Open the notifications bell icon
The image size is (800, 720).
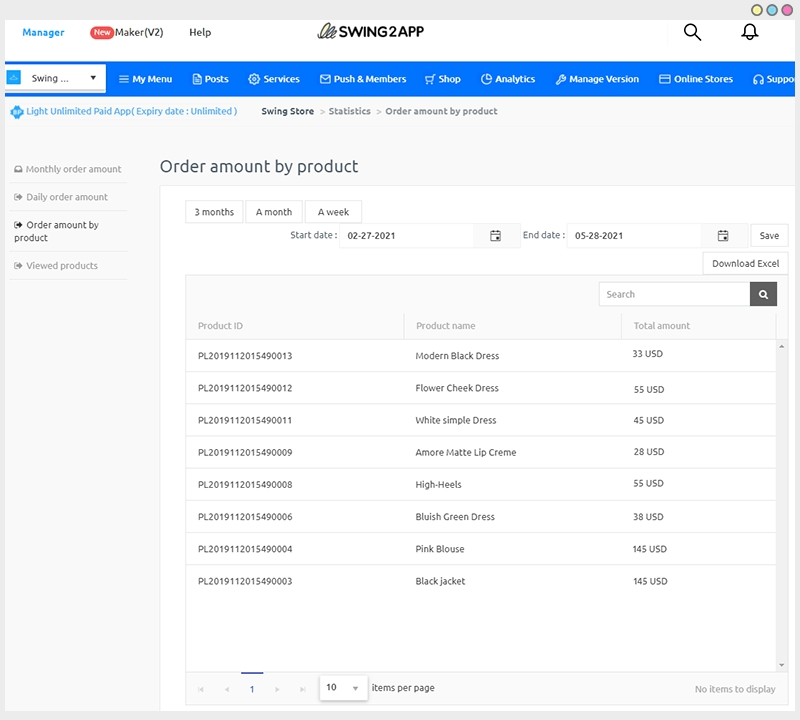click(749, 32)
